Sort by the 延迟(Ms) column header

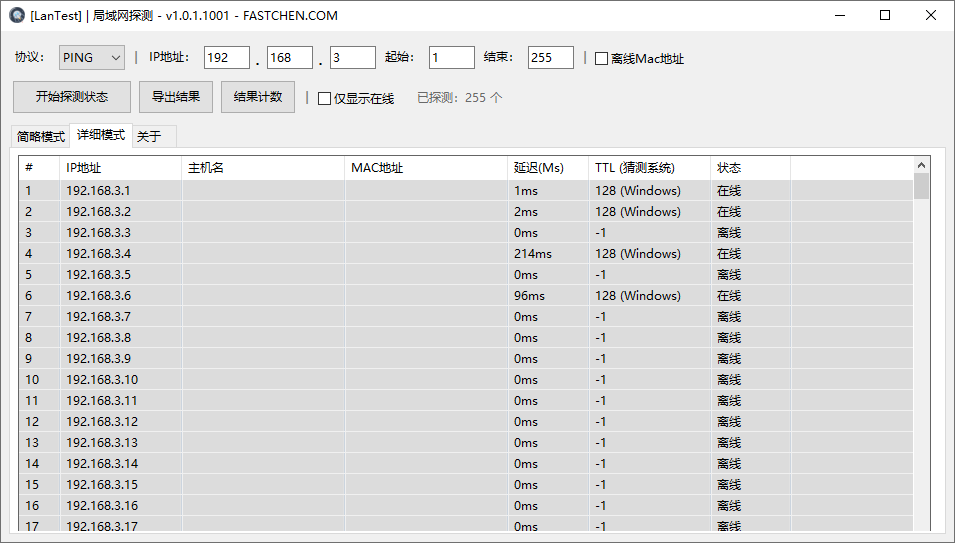(x=548, y=168)
